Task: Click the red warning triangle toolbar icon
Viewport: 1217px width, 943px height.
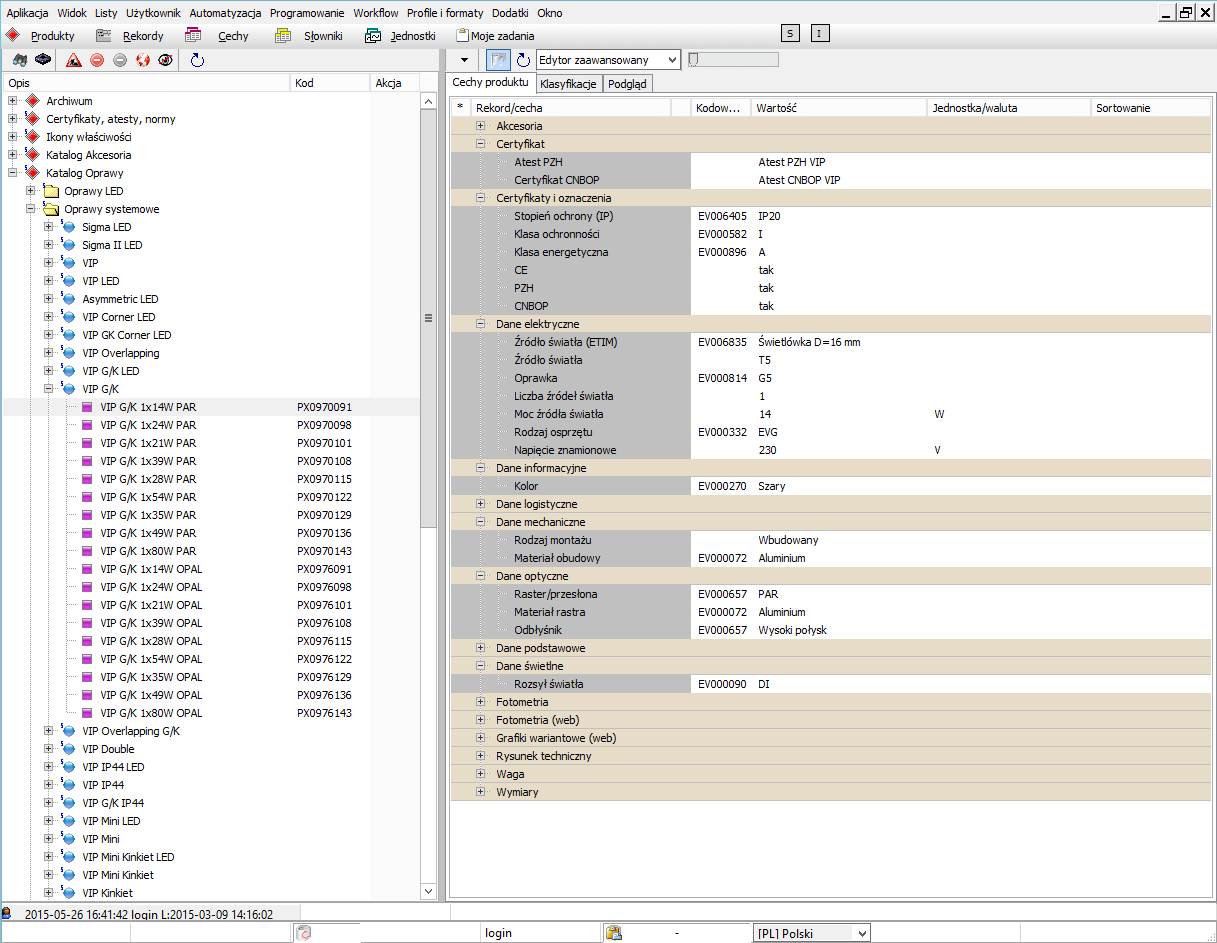Action: 74,60
